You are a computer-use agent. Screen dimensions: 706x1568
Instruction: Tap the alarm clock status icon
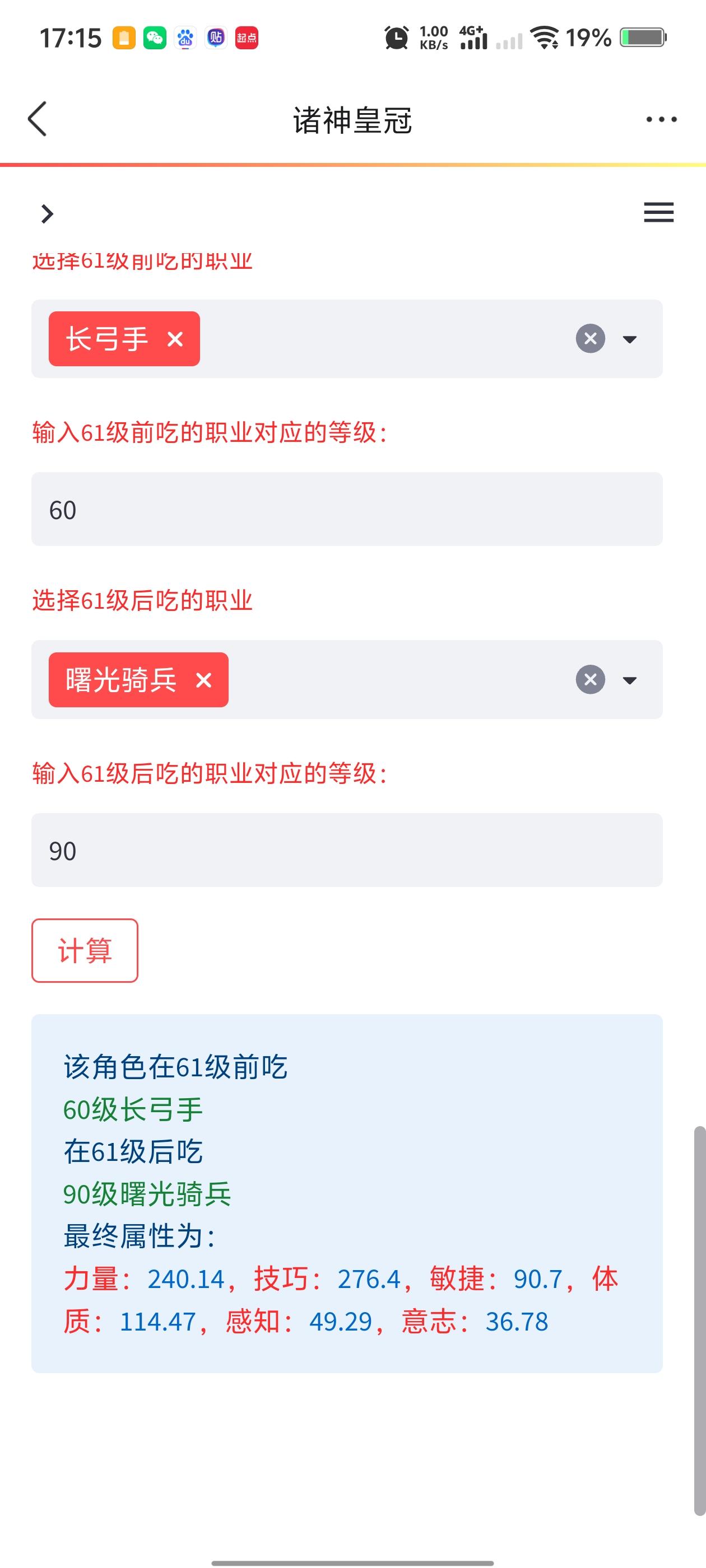(397, 38)
